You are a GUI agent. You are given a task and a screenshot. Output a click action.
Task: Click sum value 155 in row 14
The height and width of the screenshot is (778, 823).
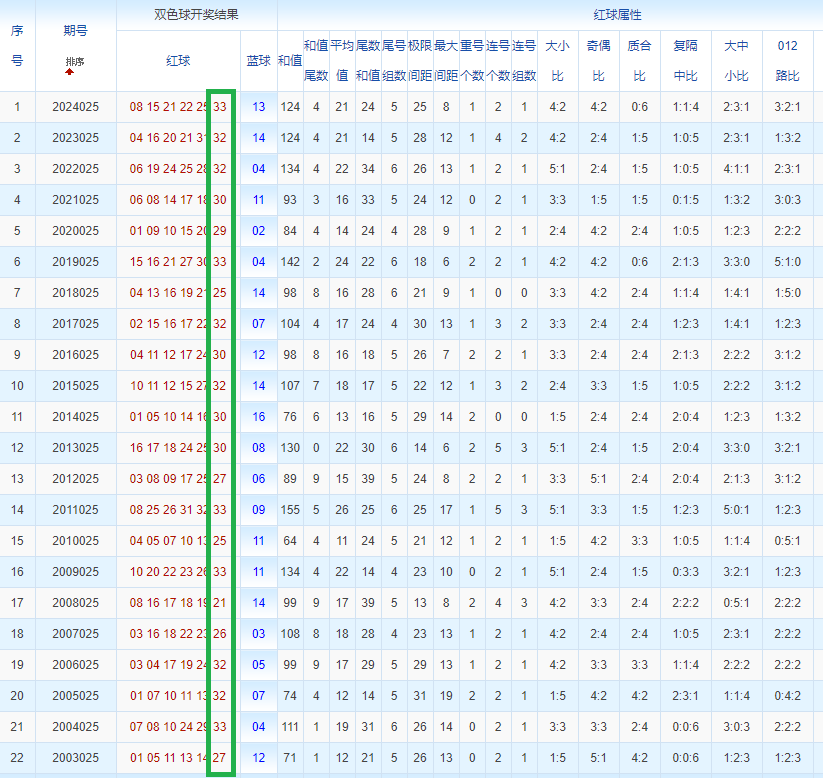(x=290, y=510)
